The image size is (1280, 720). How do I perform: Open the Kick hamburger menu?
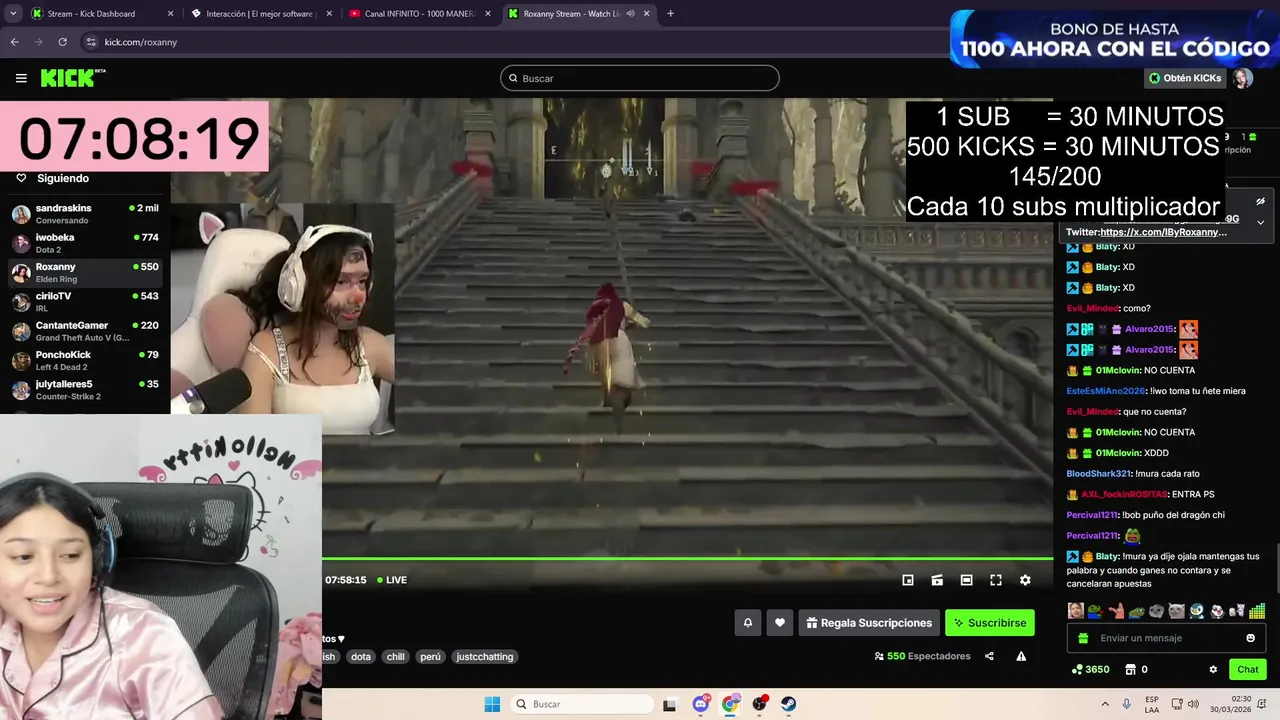click(x=21, y=78)
